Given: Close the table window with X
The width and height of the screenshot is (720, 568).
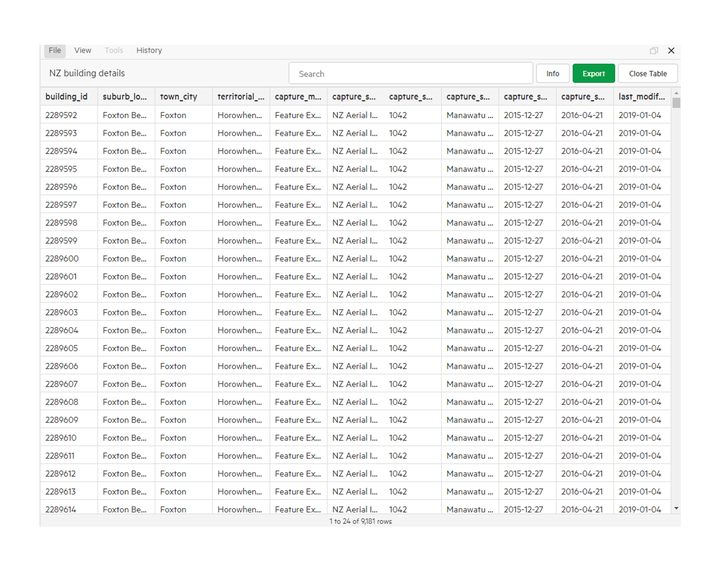Looking at the screenshot, I should click(x=671, y=51).
